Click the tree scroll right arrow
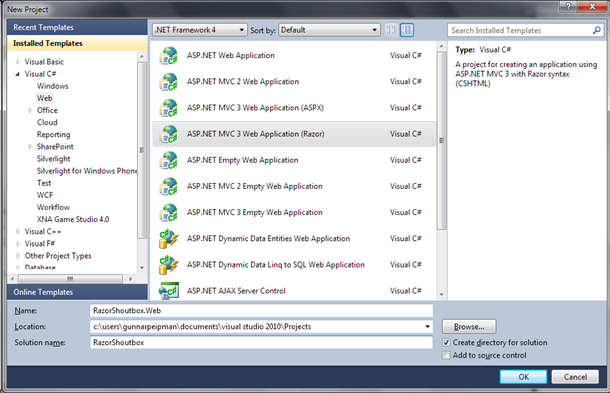The image size is (610, 393). click(130, 279)
